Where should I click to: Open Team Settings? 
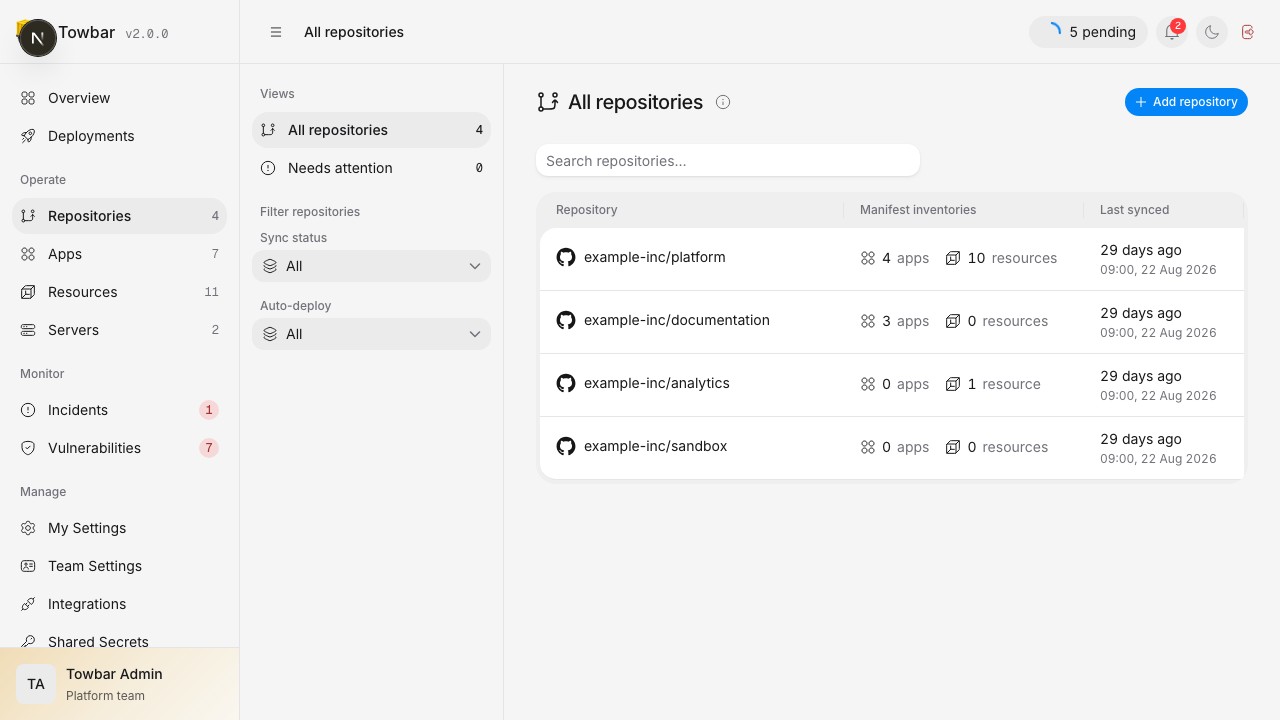[x=120, y=566]
